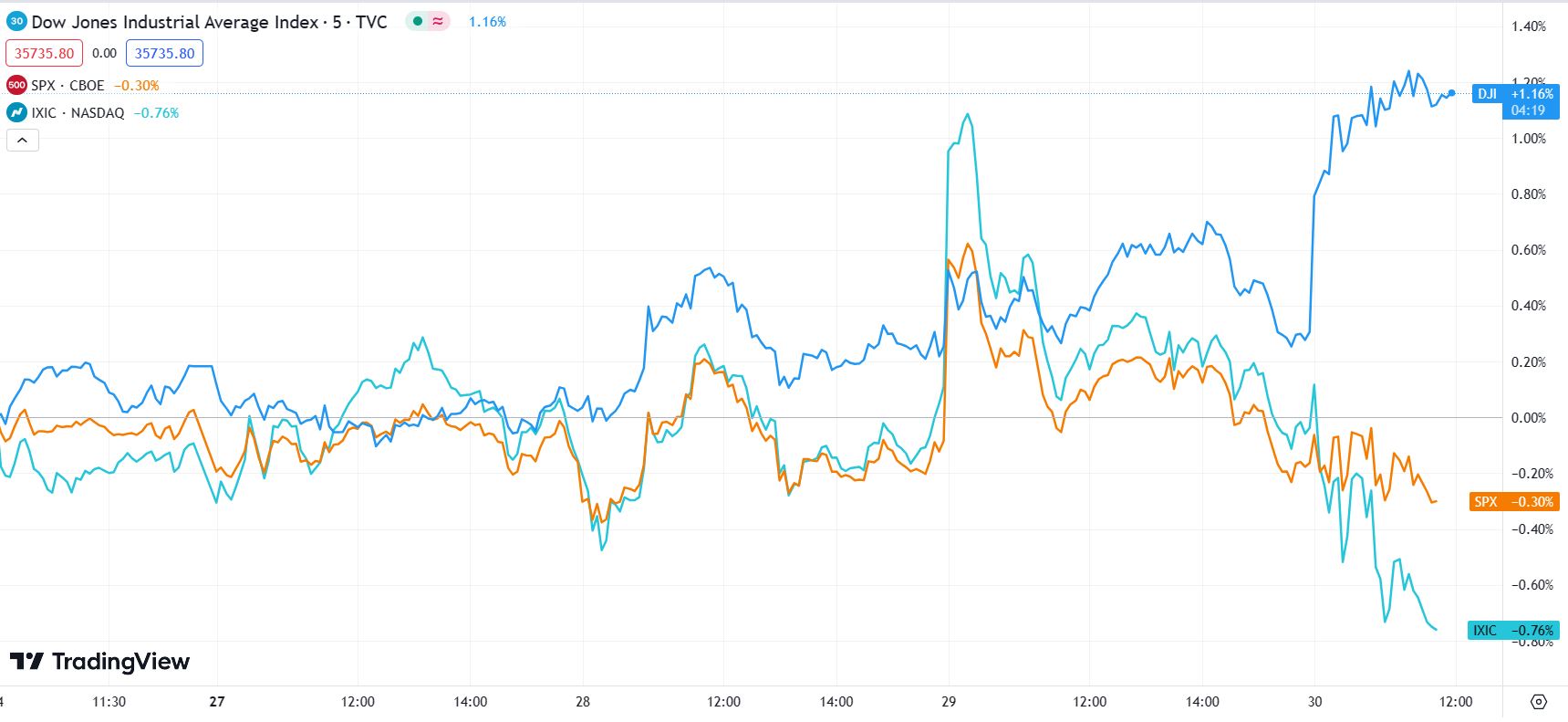Click the orange SPX −0.30% price label

(1513, 501)
